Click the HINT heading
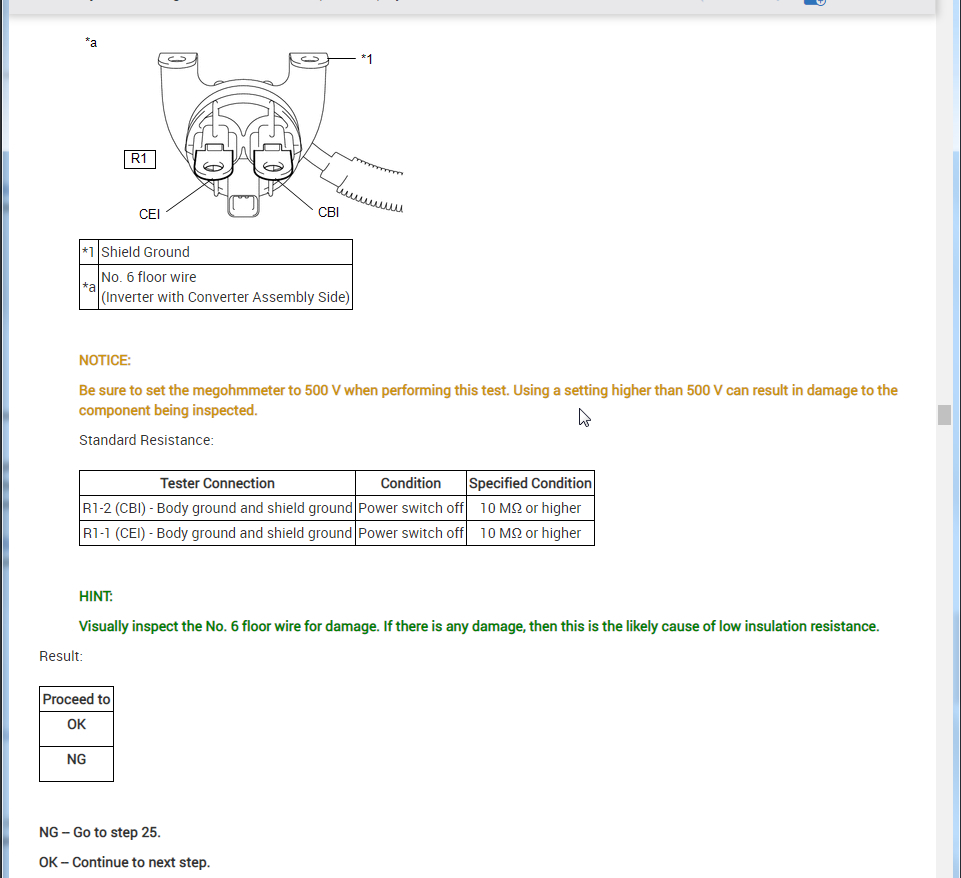This screenshot has height=878, width=961. 96,596
